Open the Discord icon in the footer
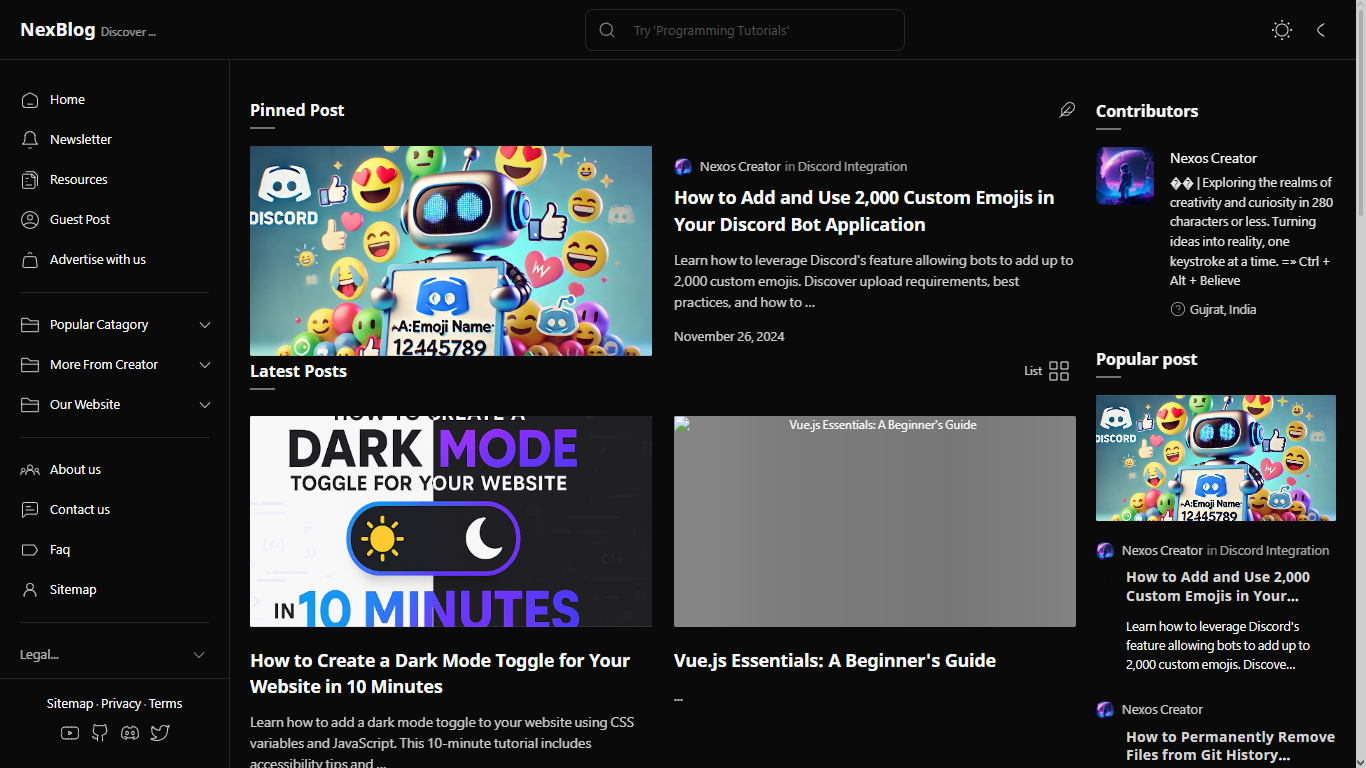Image resolution: width=1366 pixels, height=768 pixels. 130,733
